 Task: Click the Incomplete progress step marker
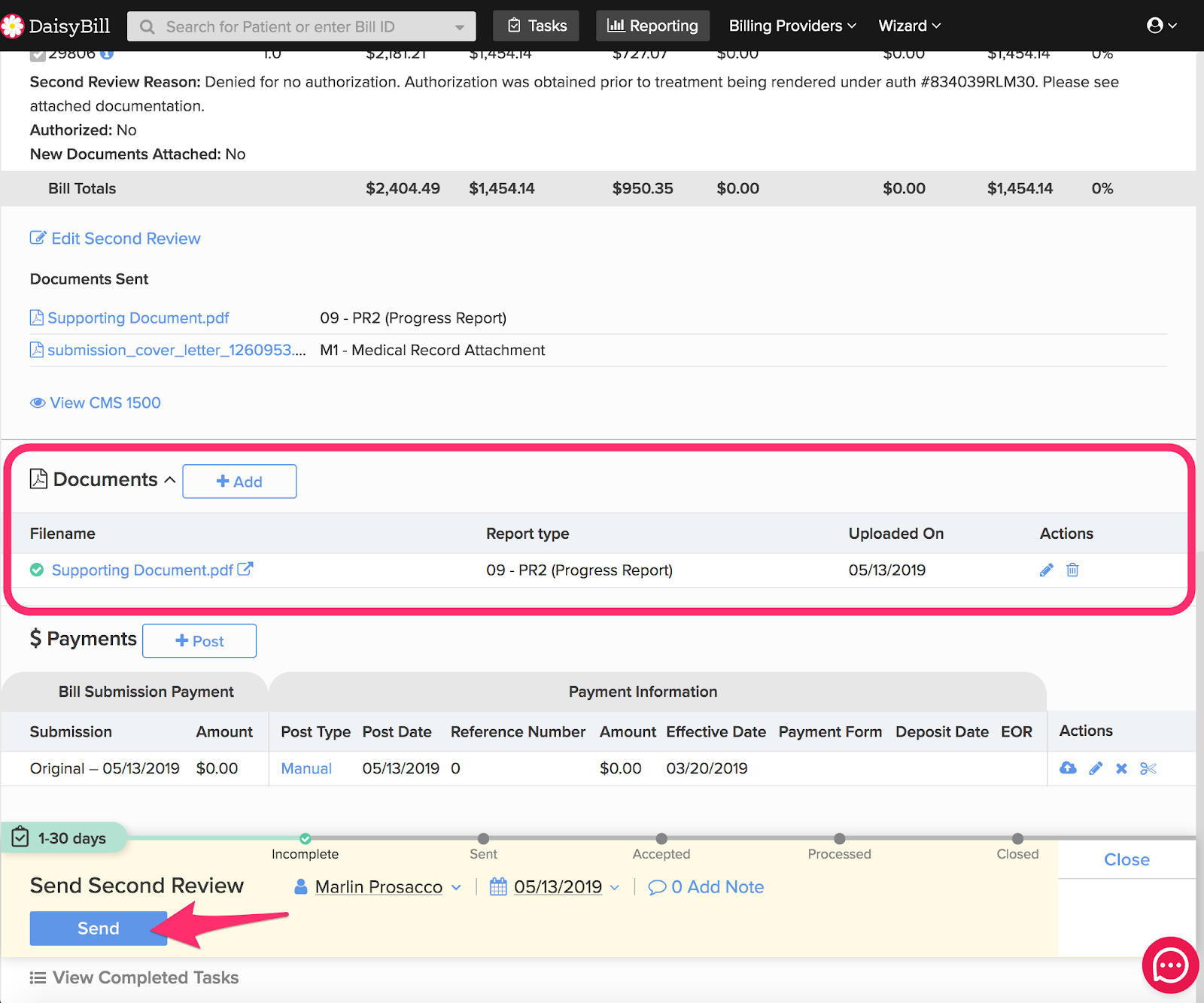(306, 838)
